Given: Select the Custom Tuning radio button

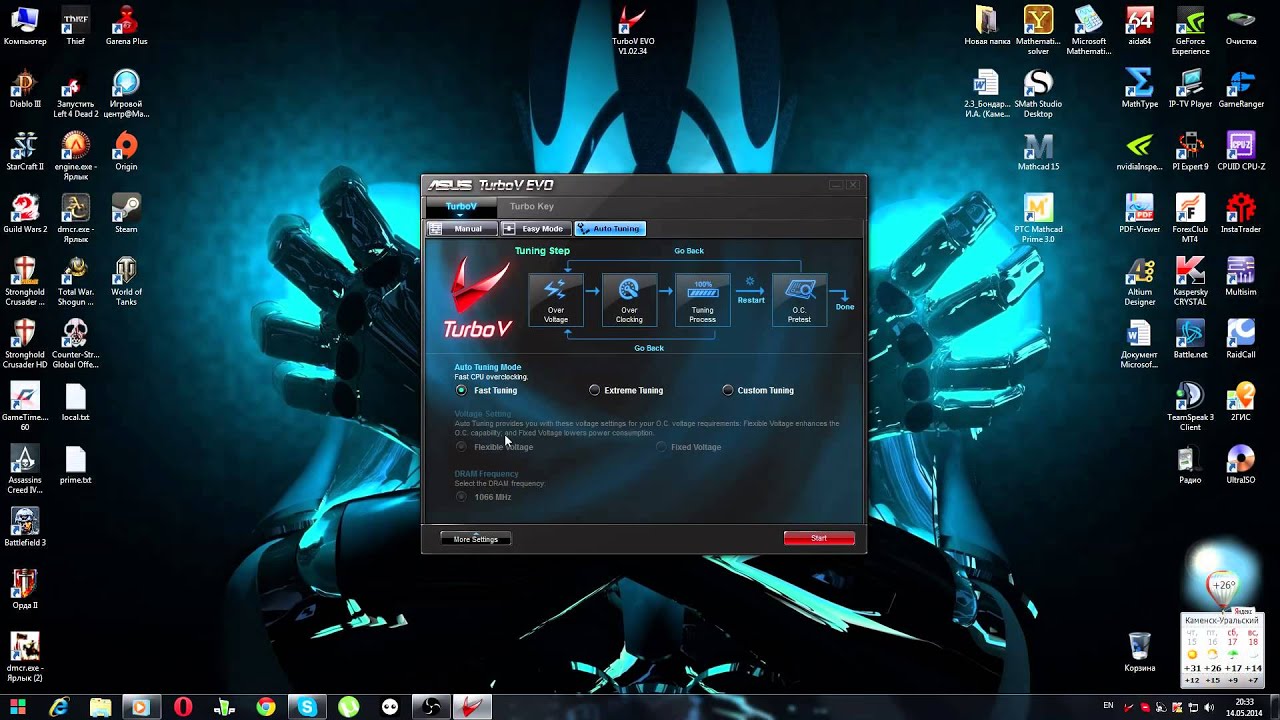Looking at the screenshot, I should click(728, 390).
